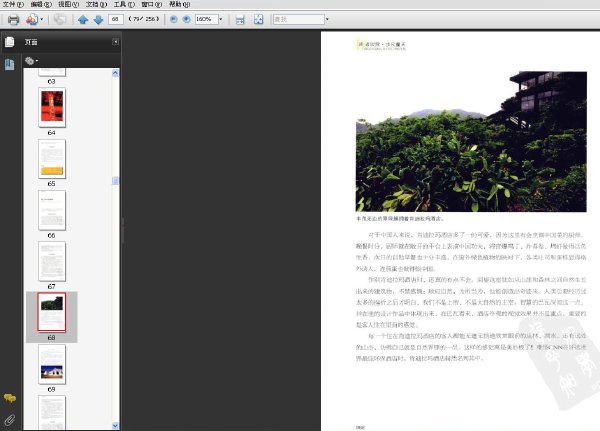Open the pages panel gear options menu
600x431 pixels.
[31, 60]
